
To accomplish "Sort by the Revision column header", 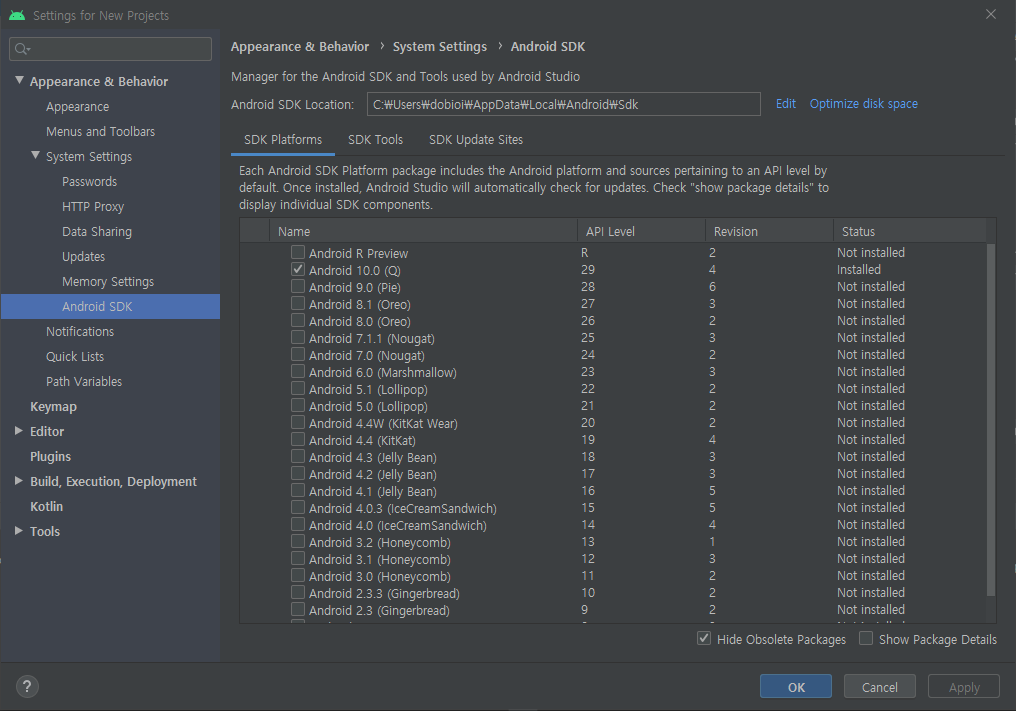I will 769,231.
